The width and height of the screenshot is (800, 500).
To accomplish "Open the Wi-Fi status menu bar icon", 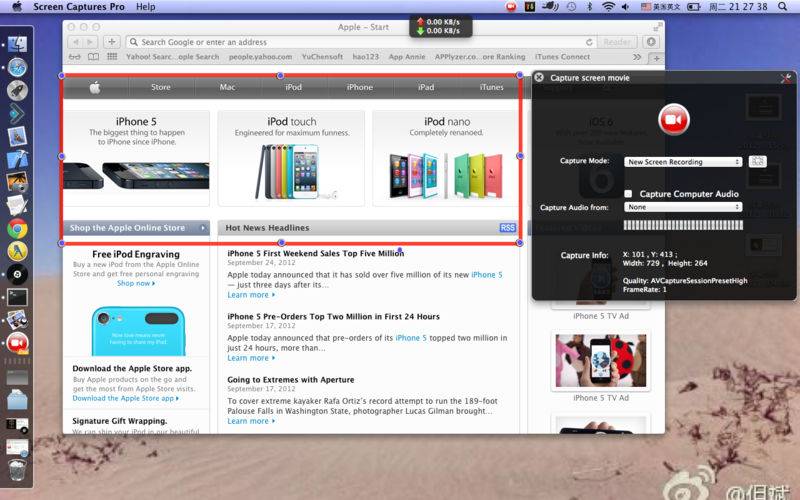I will [608, 7].
